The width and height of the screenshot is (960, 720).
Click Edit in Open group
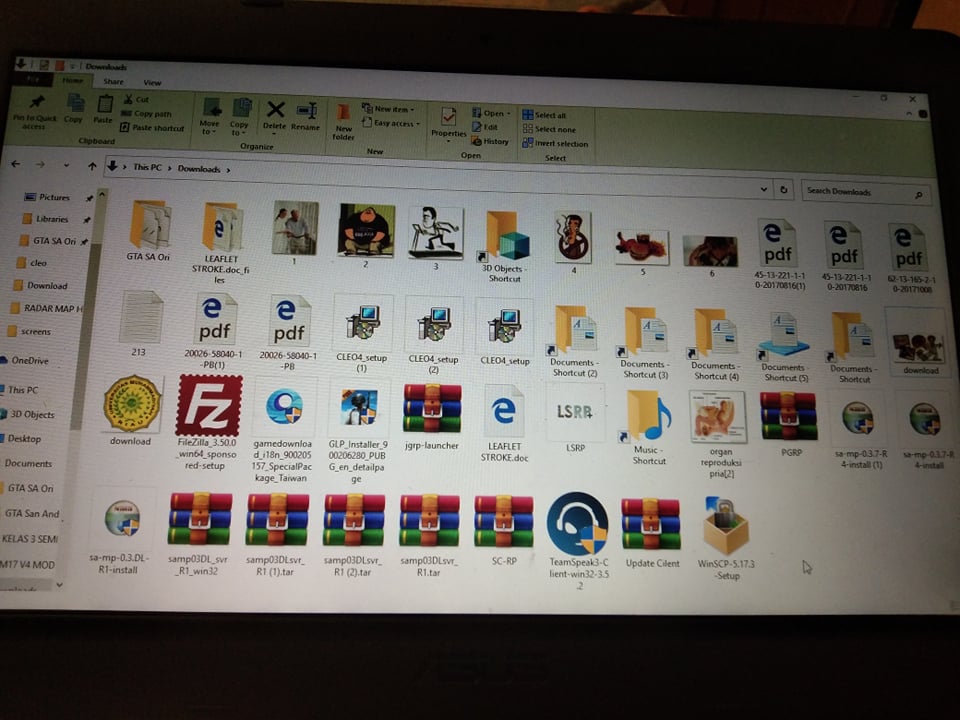485,127
